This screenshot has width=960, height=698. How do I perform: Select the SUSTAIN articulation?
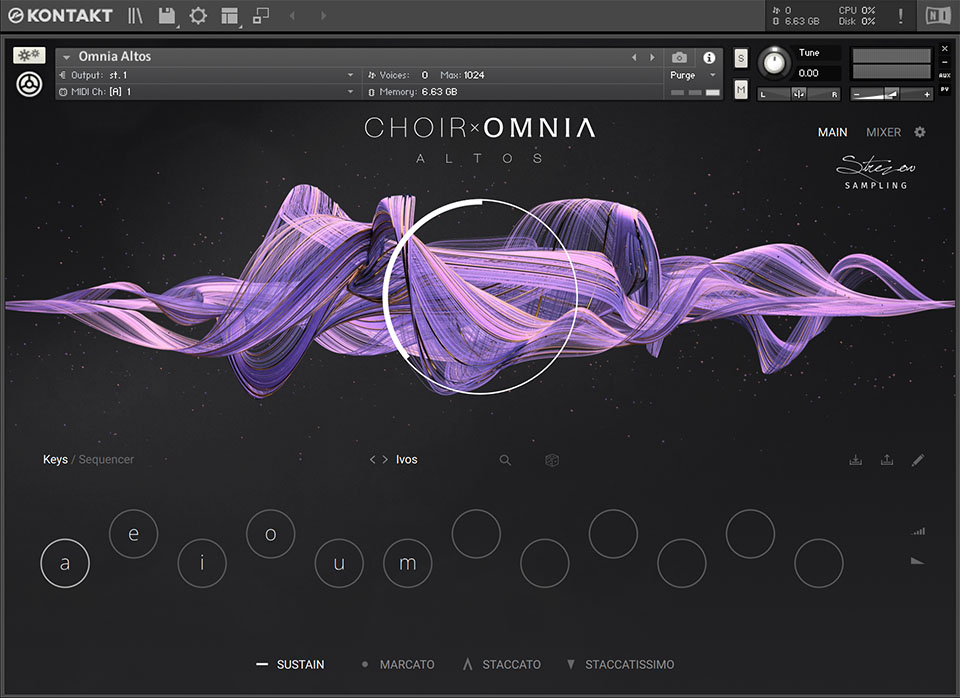pyautogui.click(x=290, y=664)
